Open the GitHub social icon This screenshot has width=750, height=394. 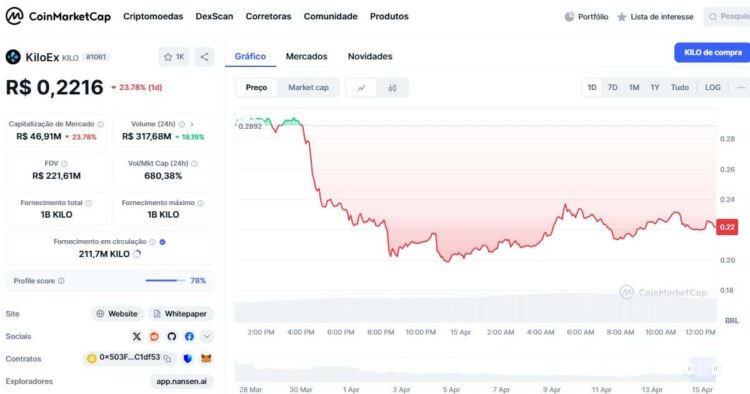point(172,336)
